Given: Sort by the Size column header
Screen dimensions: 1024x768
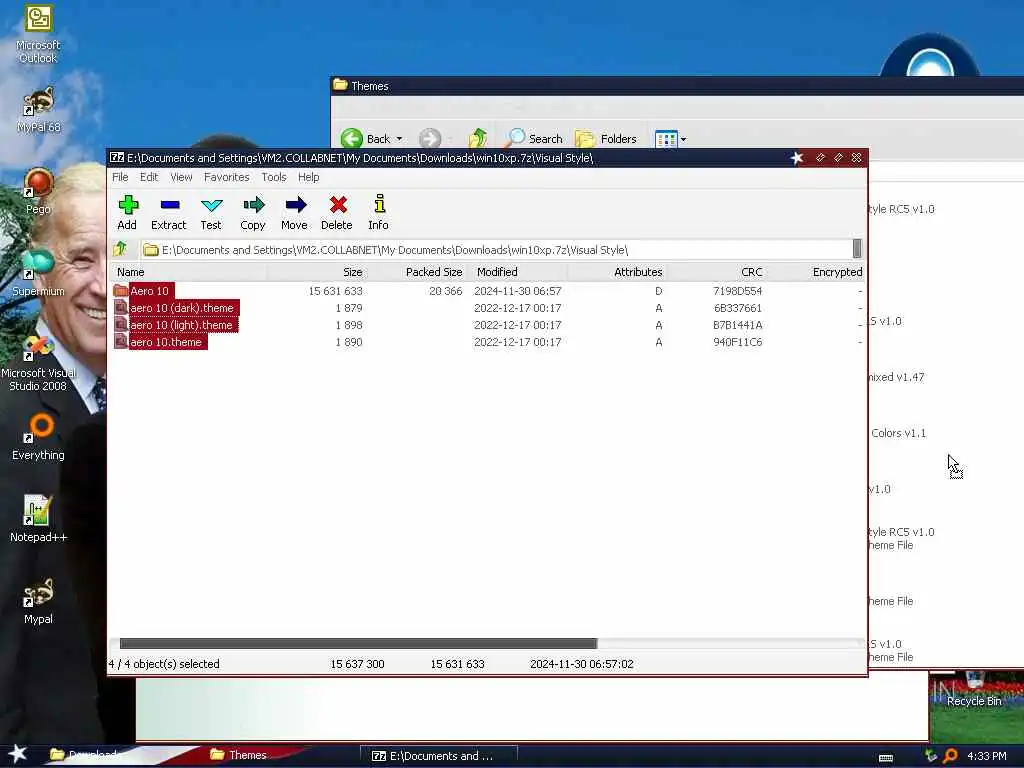Looking at the screenshot, I should click(317, 272).
